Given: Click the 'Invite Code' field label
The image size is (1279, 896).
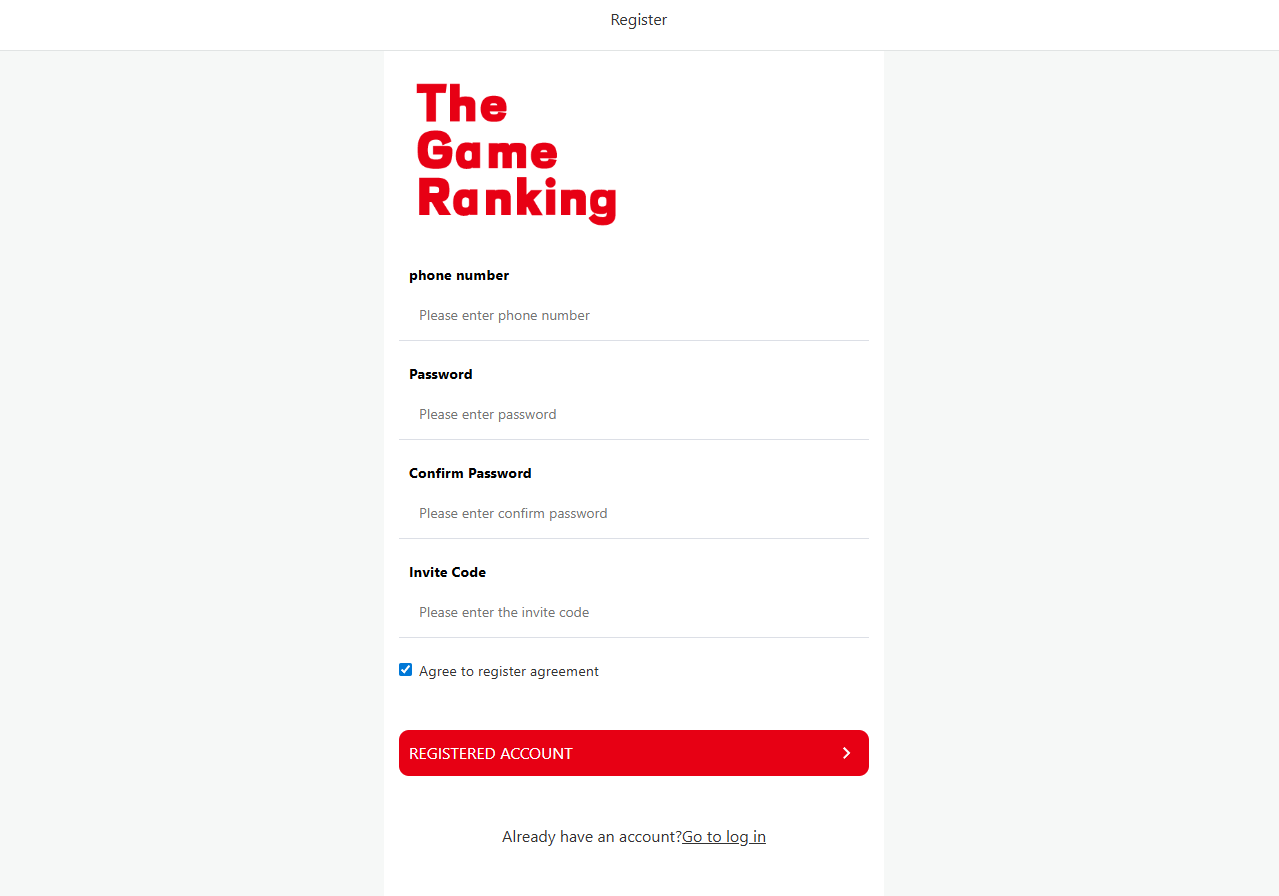Looking at the screenshot, I should click(x=448, y=573).
